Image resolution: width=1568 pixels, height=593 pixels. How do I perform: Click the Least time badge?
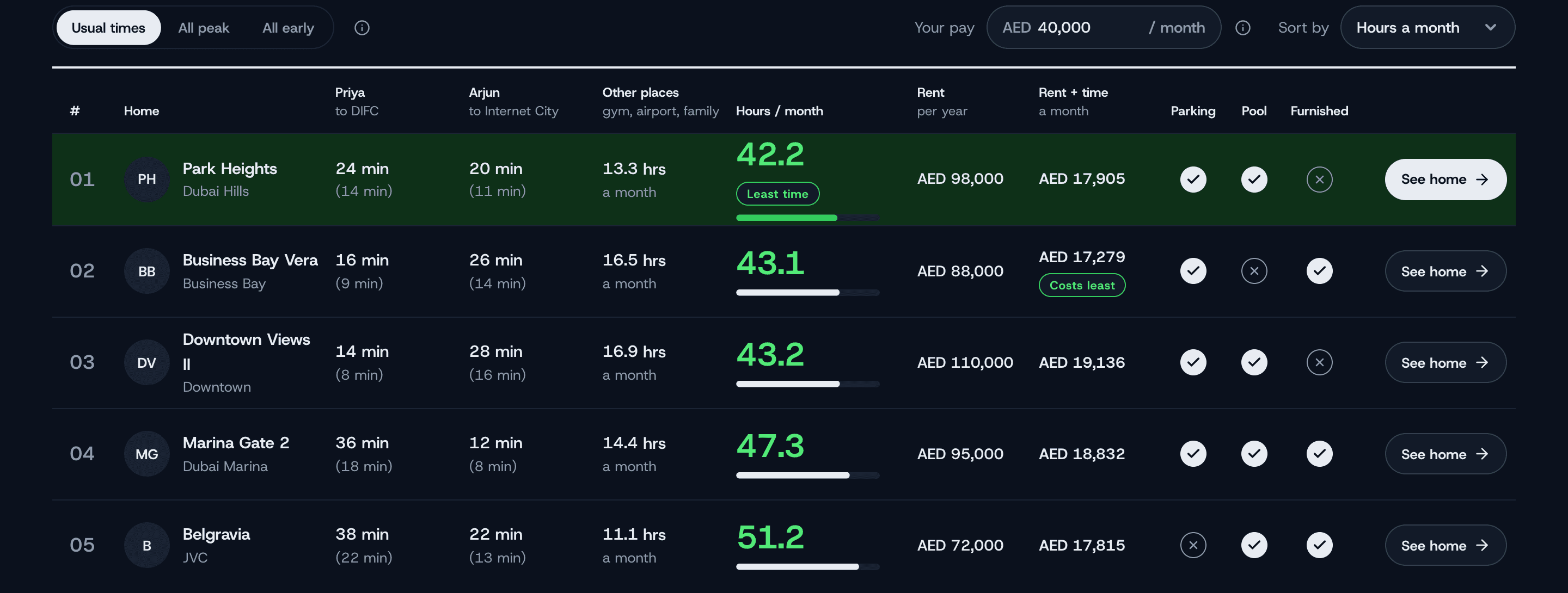pyautogui.click(x=777, y=194)
